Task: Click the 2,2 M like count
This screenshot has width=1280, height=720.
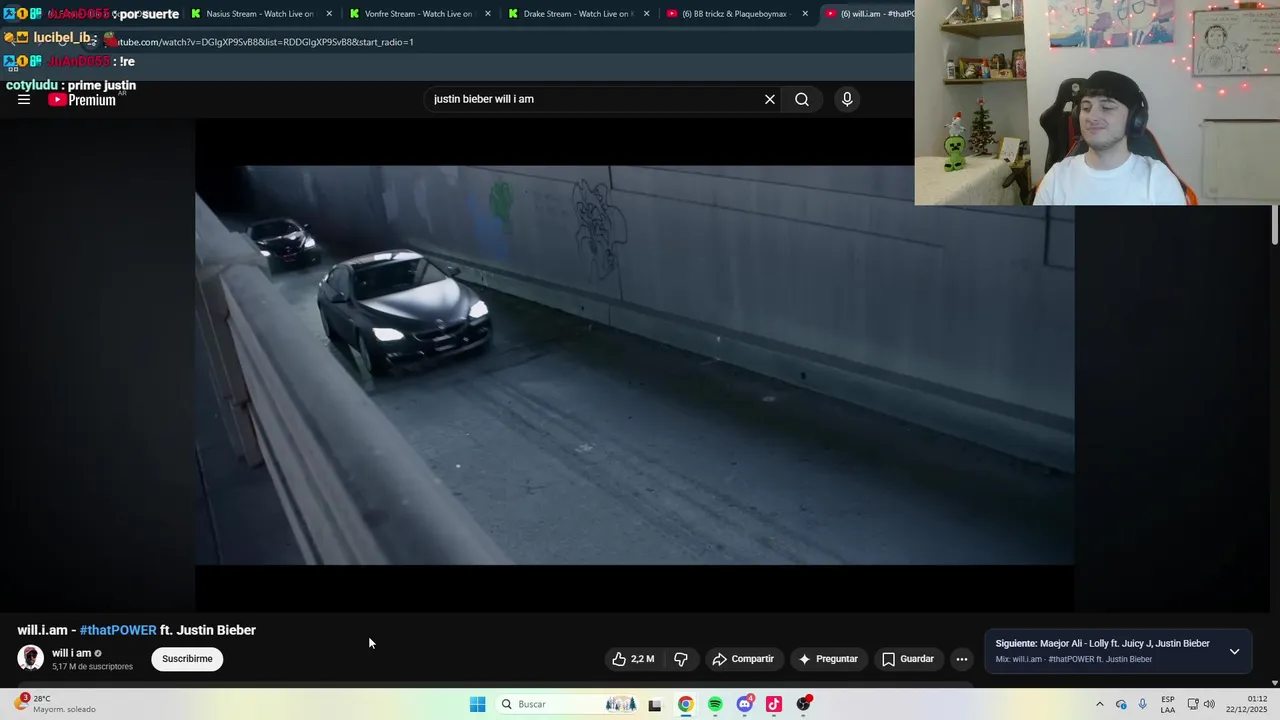Action: coord(643,659)
